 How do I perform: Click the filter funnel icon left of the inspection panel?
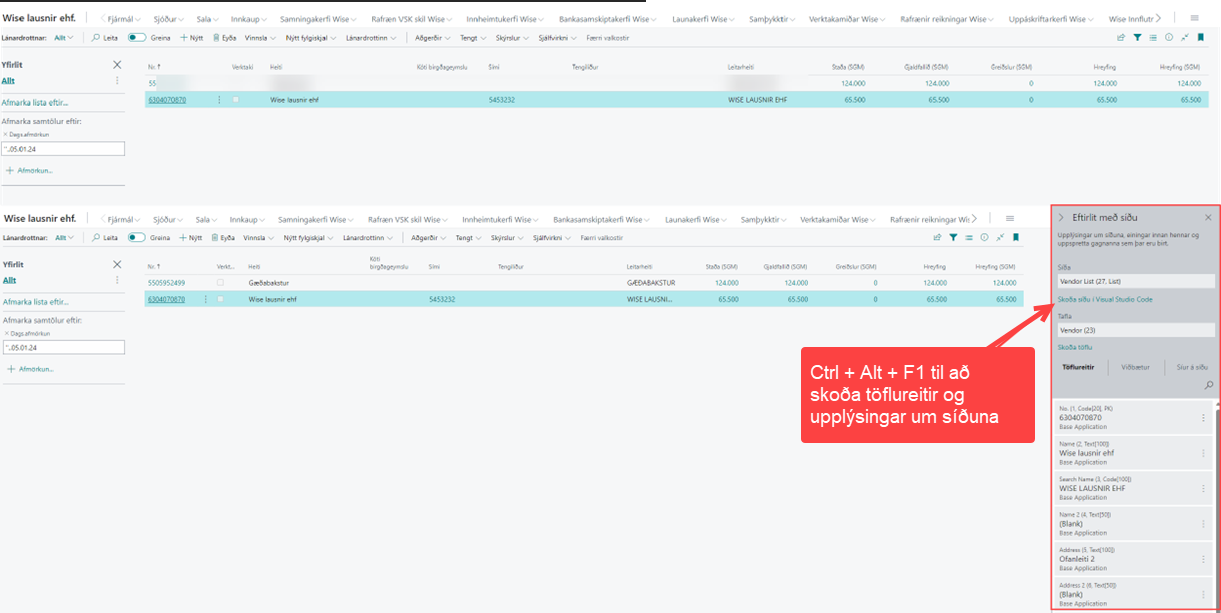953,238
